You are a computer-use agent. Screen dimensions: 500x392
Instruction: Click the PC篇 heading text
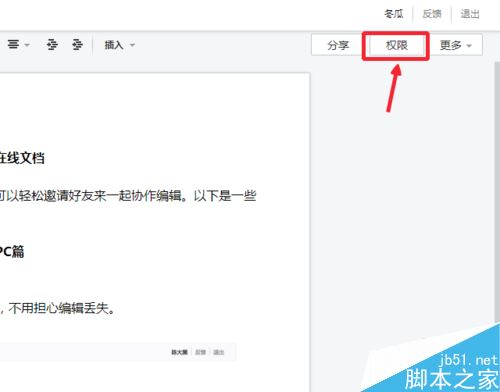pyautogui.click(x=12, y=252)
